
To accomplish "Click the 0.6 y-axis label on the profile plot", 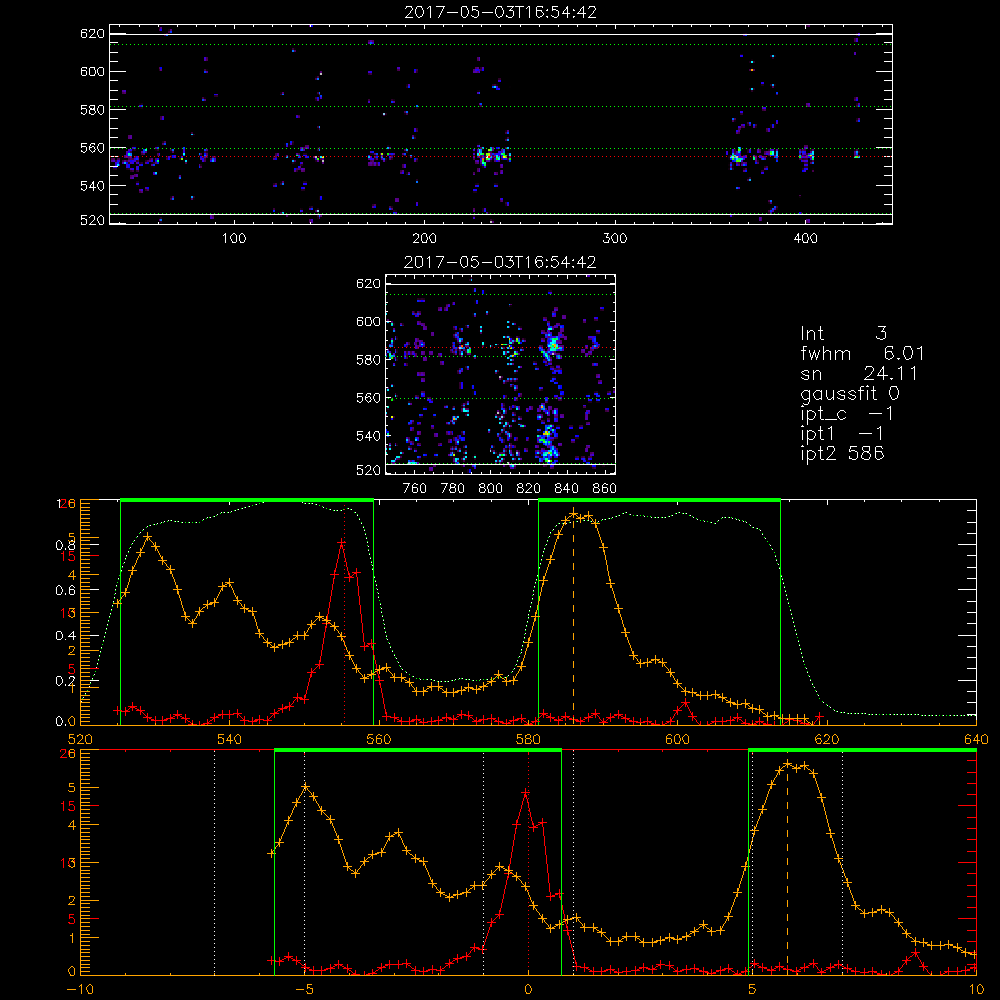I will point(66,591).
